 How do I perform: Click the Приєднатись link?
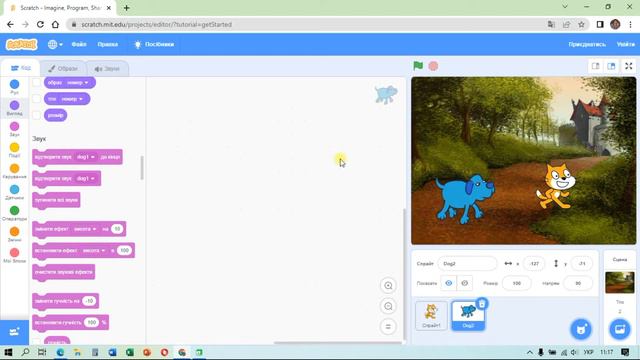coord(587,44)
